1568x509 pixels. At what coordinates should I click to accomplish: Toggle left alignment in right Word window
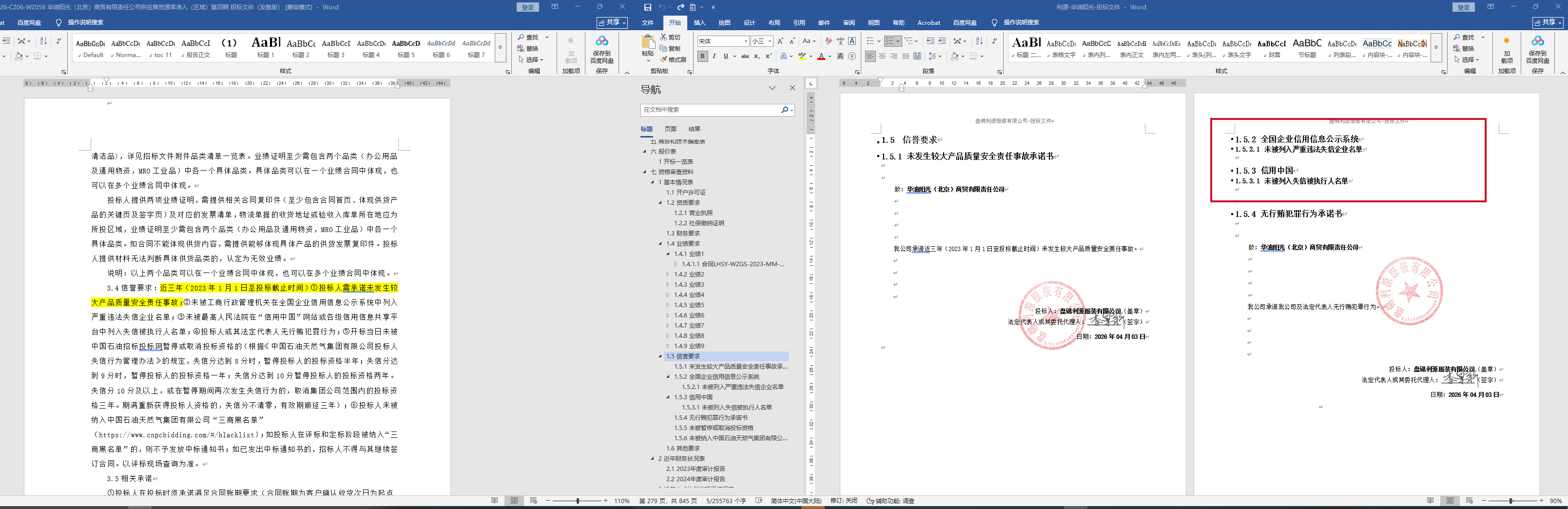click(871, 56)
